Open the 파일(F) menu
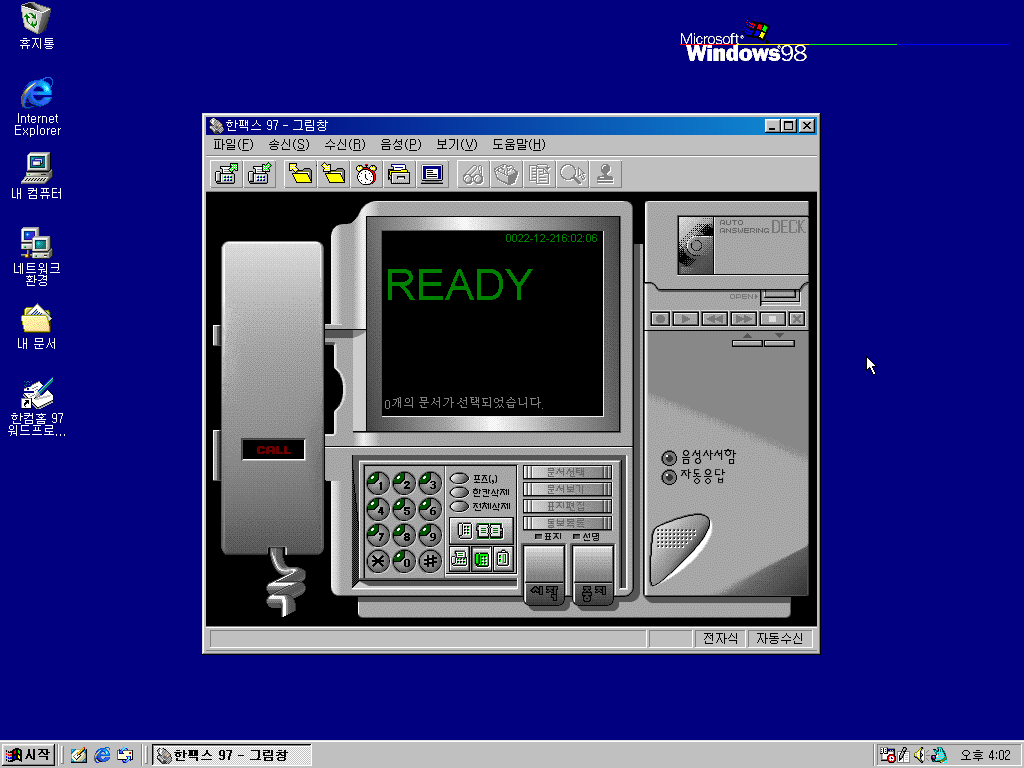Image resolution: width=1024 pixels, height=768 pixels. [x=233, y=144]
